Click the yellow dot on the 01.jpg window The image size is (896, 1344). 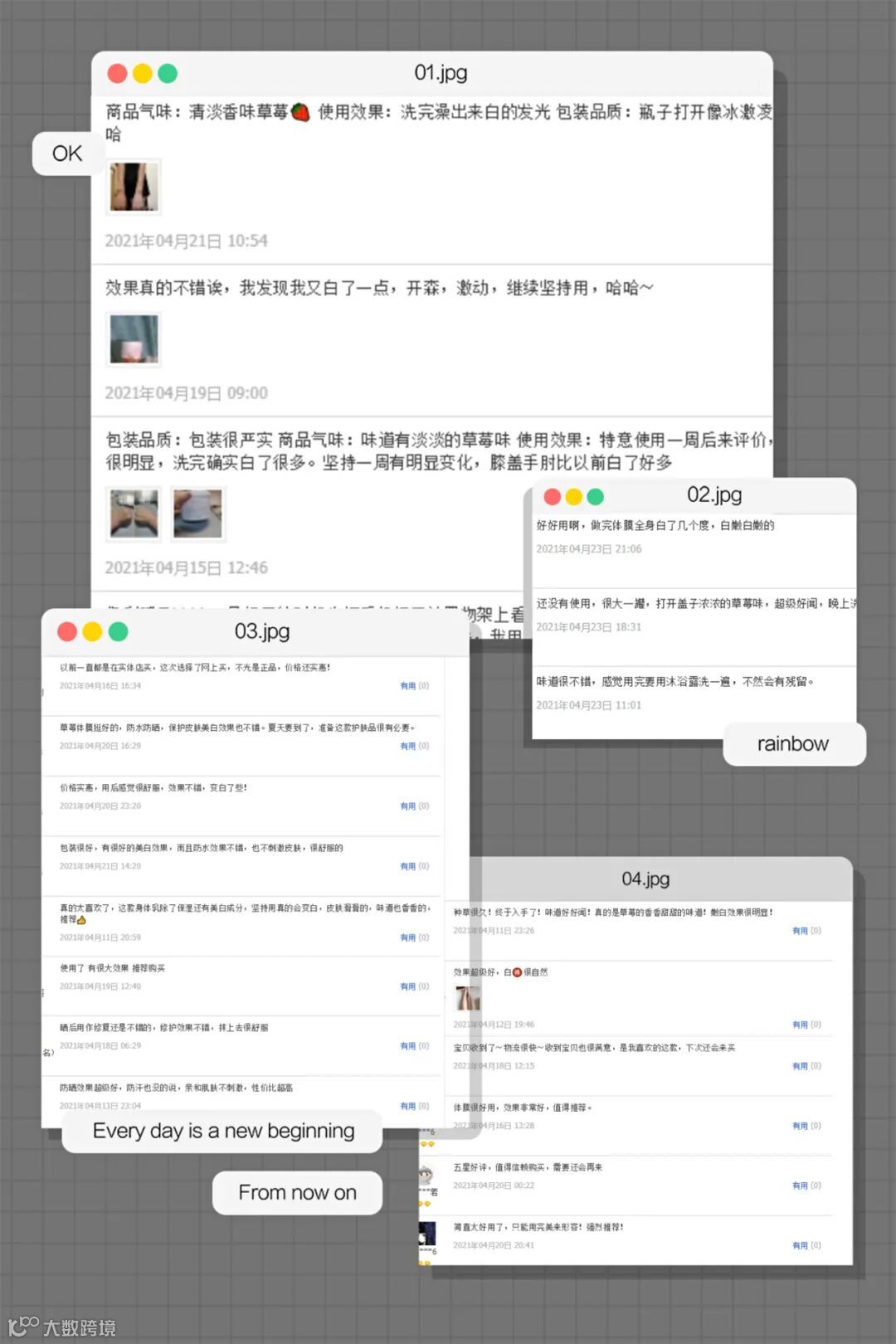[x=143, y=74]
